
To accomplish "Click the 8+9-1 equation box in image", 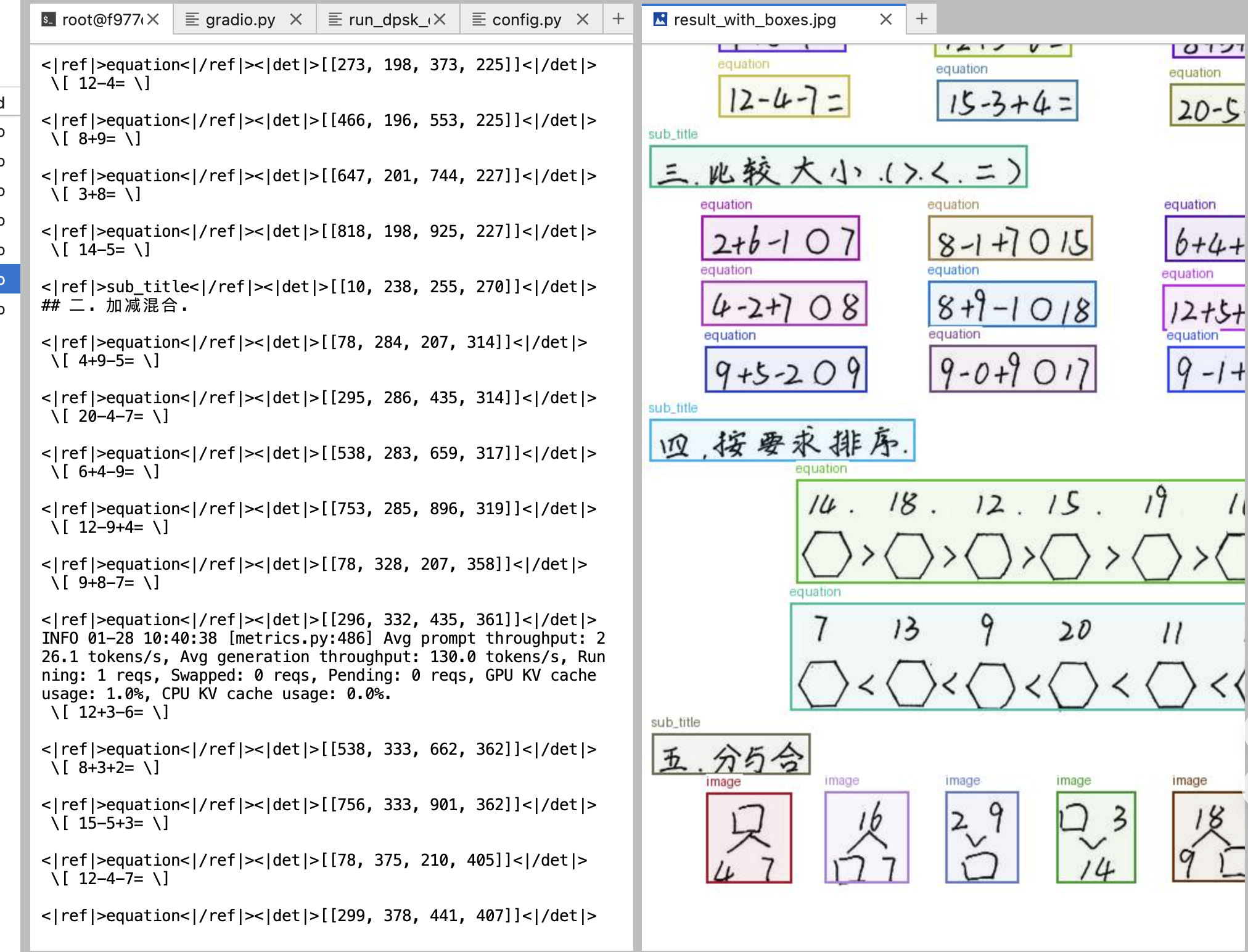I will point(1012,305).
